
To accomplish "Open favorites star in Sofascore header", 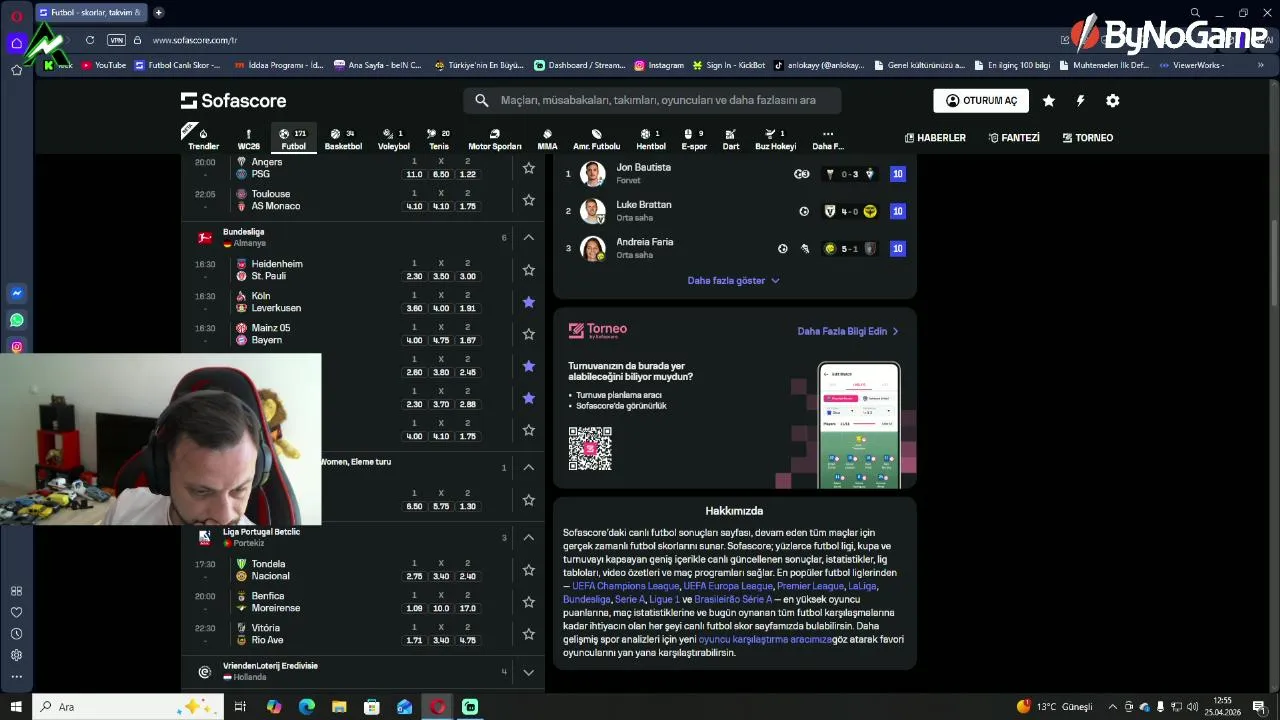I will (1048, 101).
